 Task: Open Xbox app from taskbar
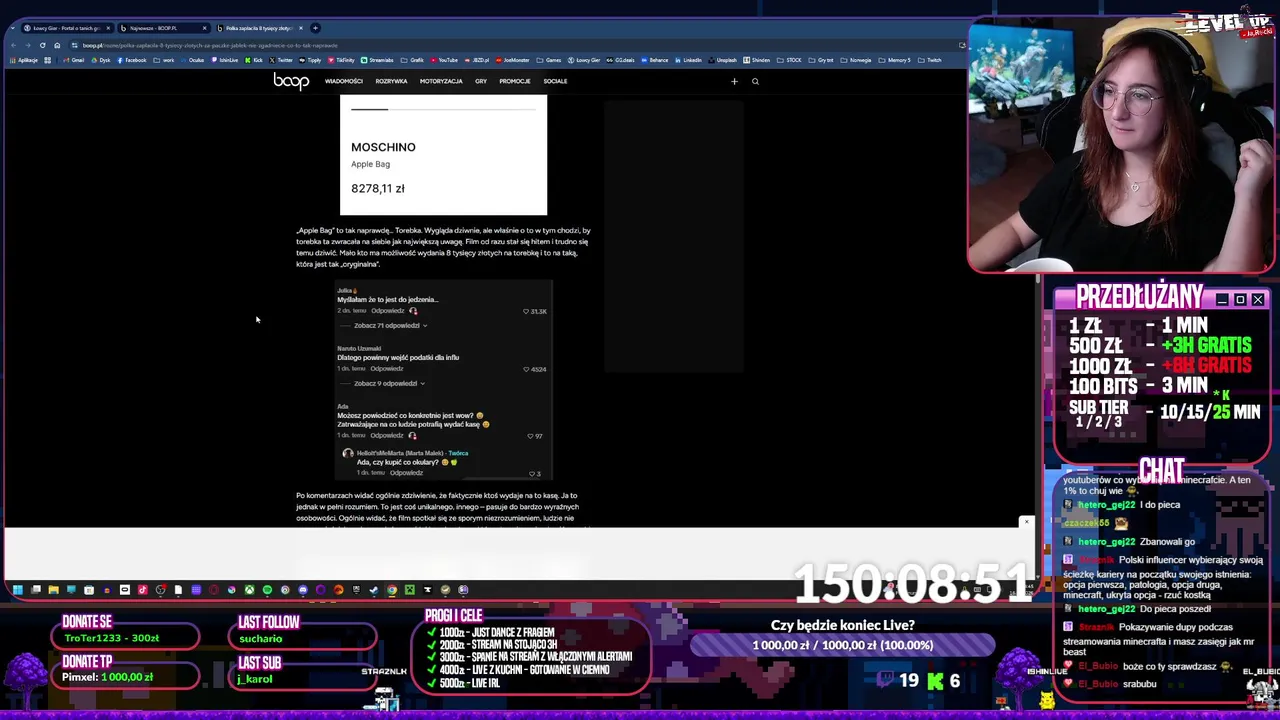(x=249, y=590)
